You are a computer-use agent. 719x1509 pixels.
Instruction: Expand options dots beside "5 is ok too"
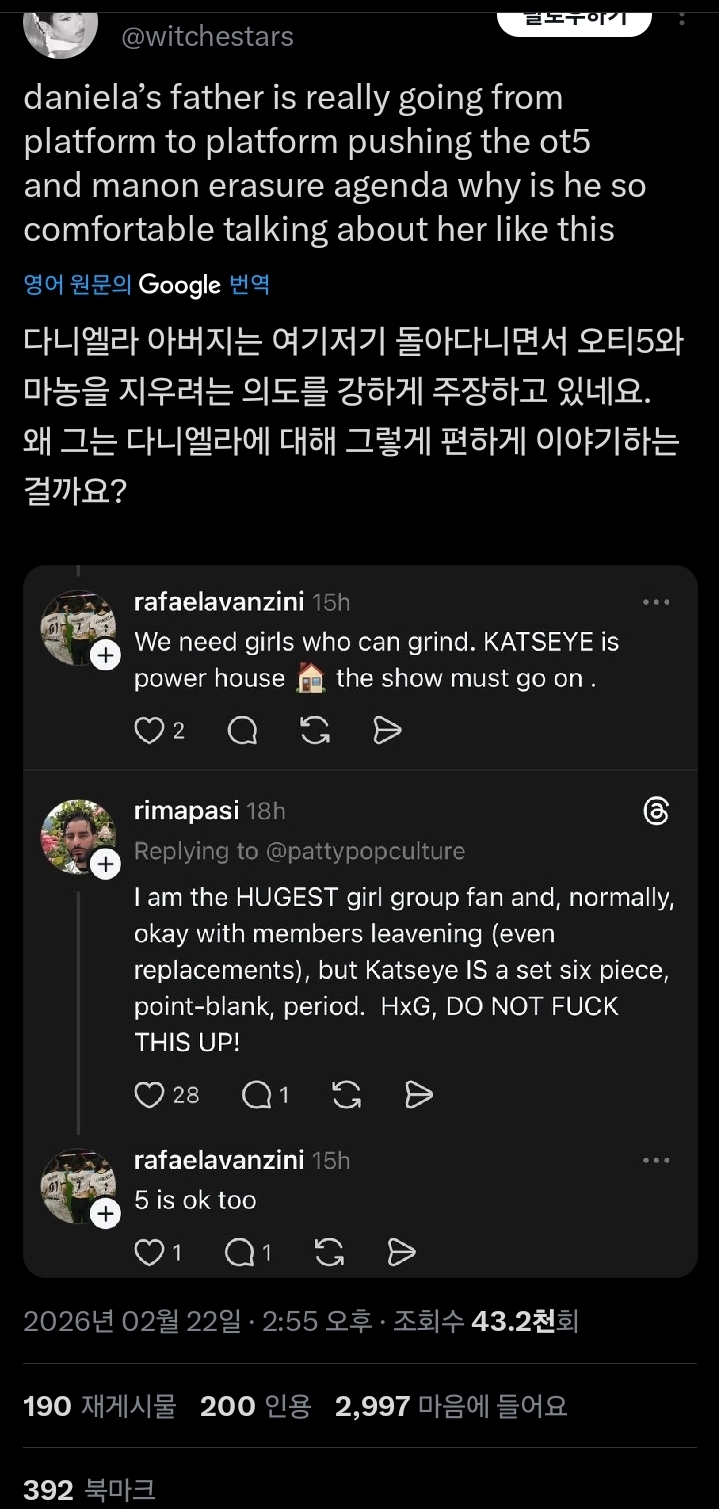click(x=656, y=1160)
